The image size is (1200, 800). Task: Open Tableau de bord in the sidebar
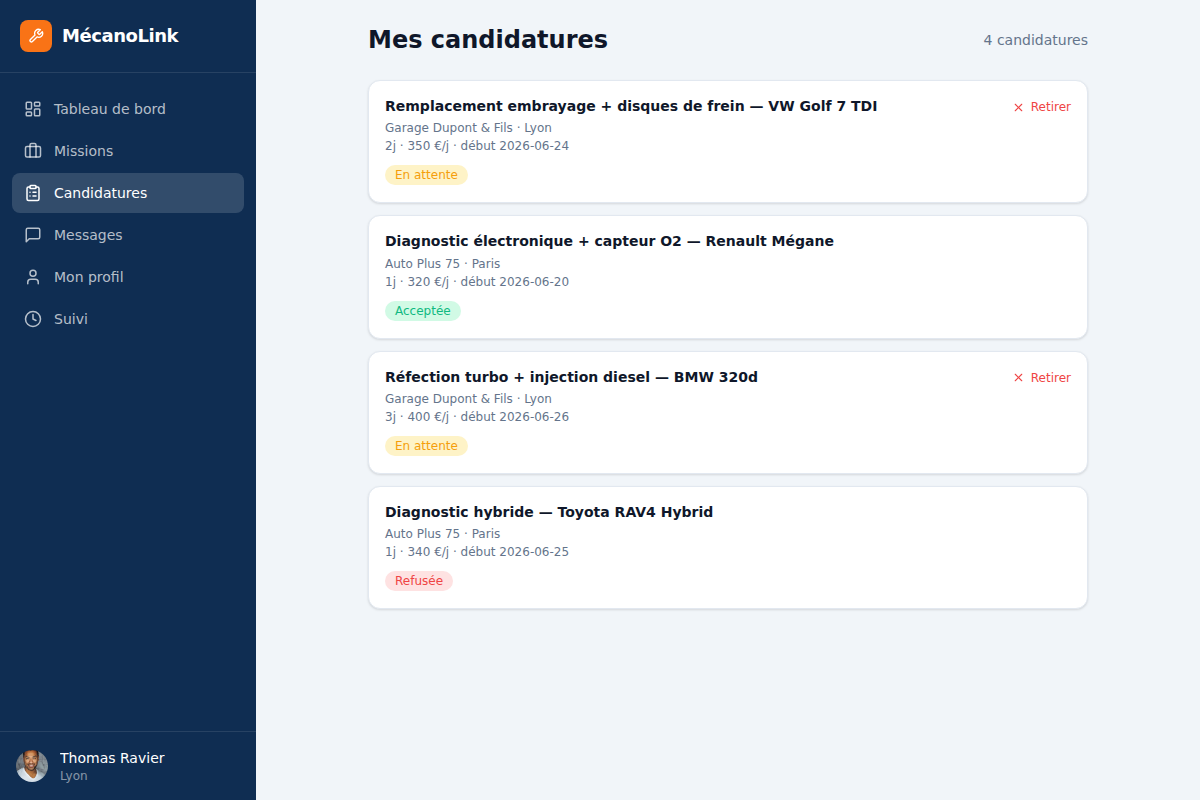(128, 109)
